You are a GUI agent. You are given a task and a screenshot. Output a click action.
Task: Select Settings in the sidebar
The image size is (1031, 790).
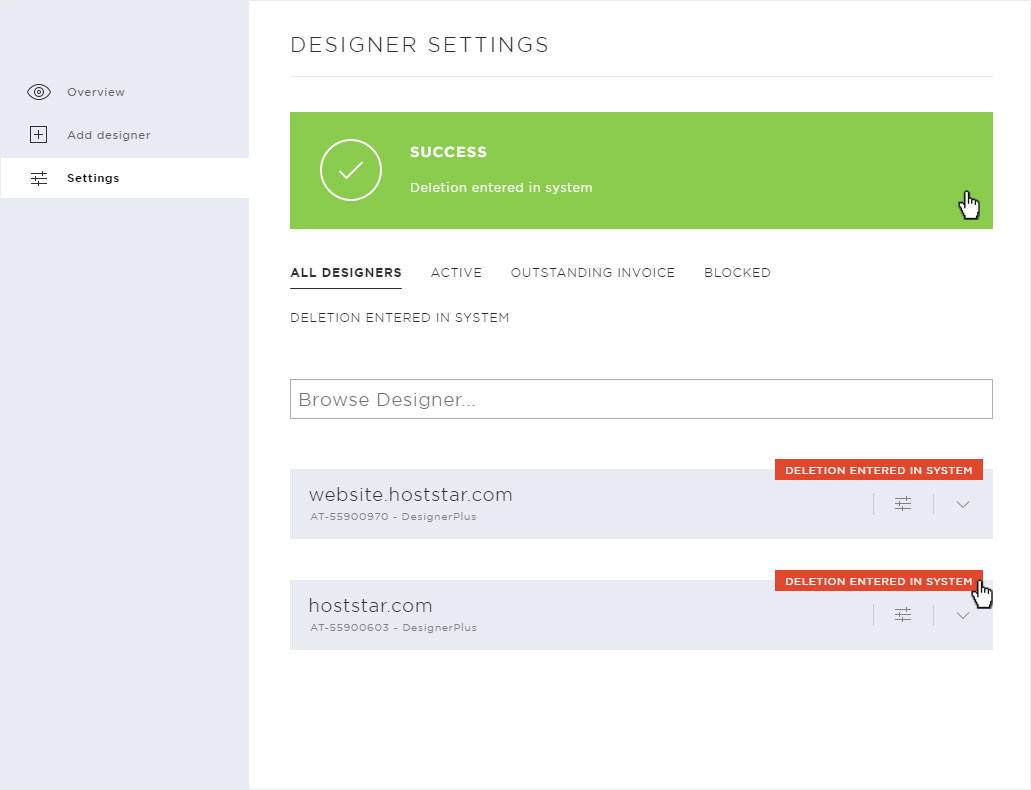[x=125, y=178]
